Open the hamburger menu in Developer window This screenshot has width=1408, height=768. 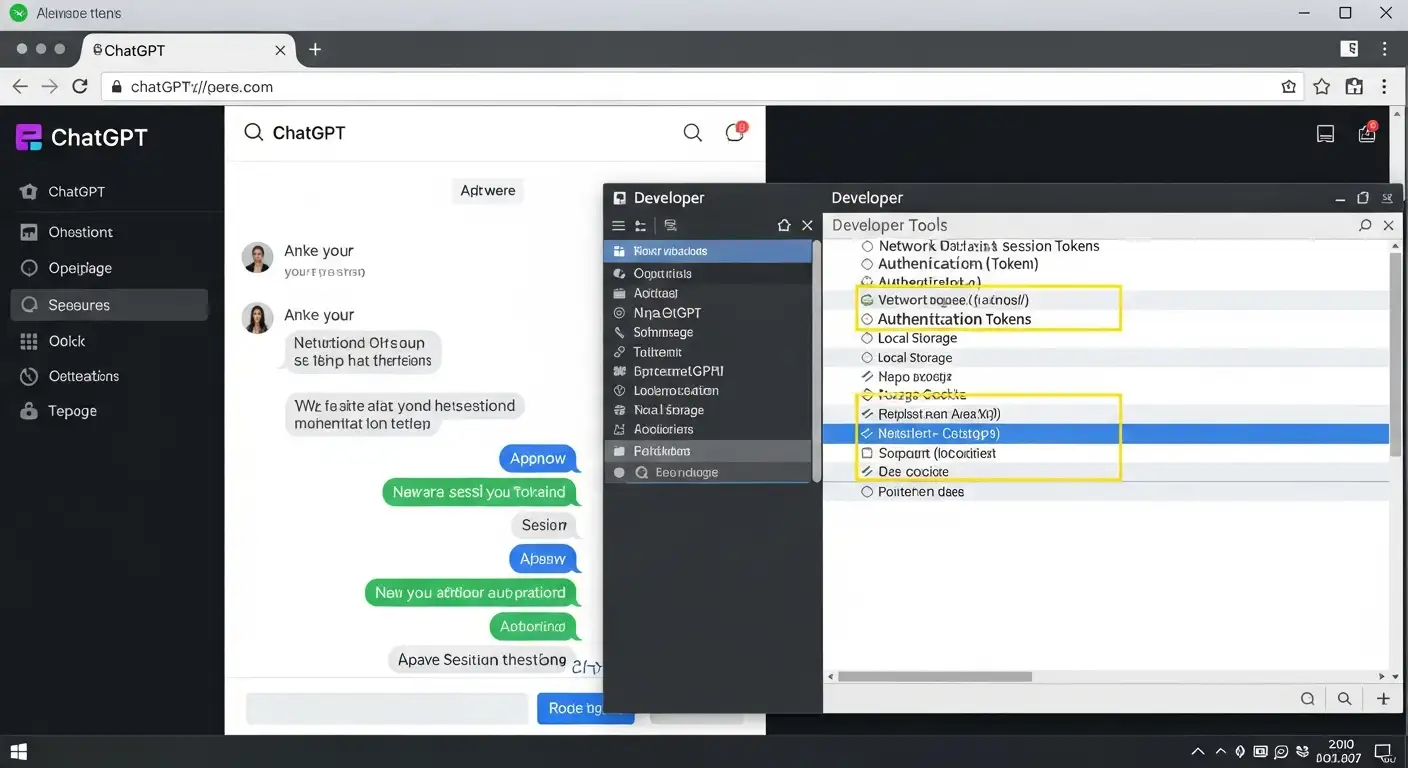pos(618,225)
